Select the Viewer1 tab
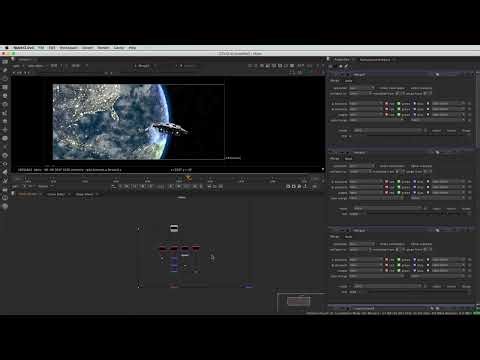480x360 pixels. click(x=25, y=59)
